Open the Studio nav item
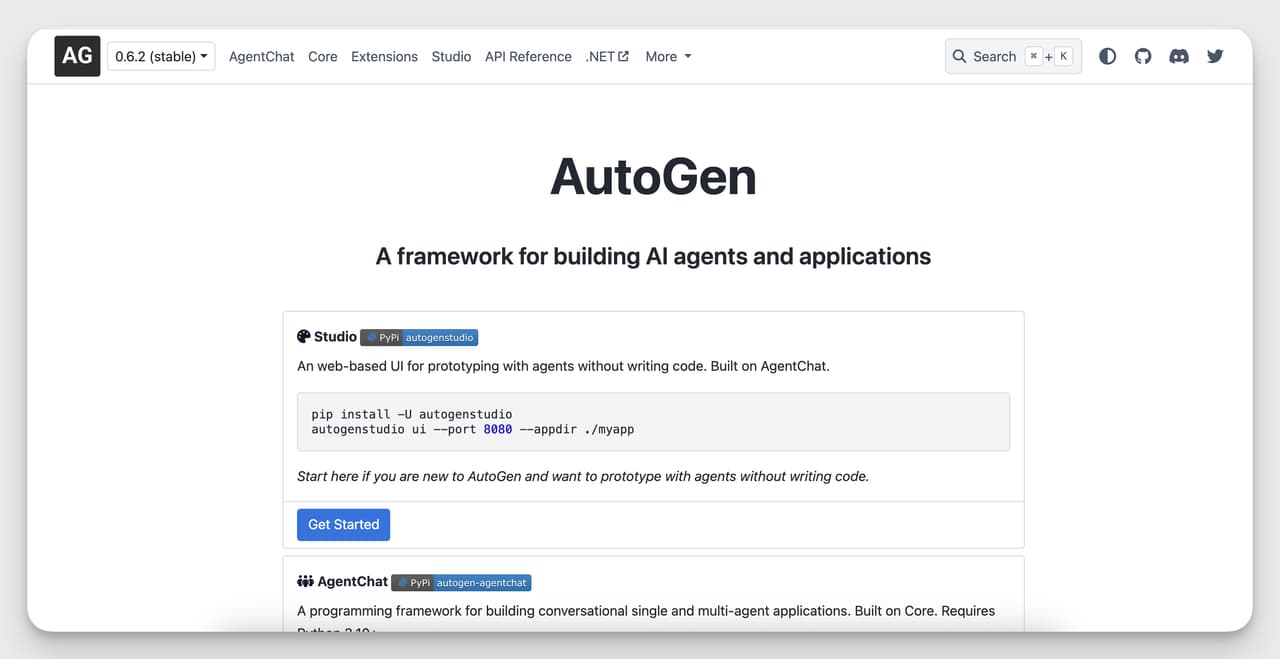Viewport: 1280px width, 659px height. pyautogui.click(x=451, y=56)
